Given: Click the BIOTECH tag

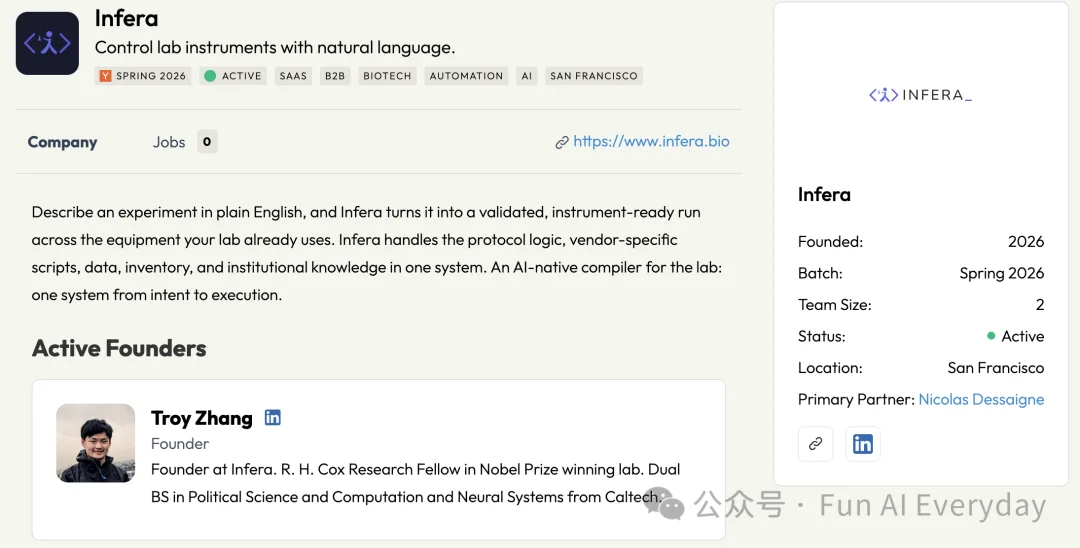Looking at the screenshot, I should click(387, 76).
